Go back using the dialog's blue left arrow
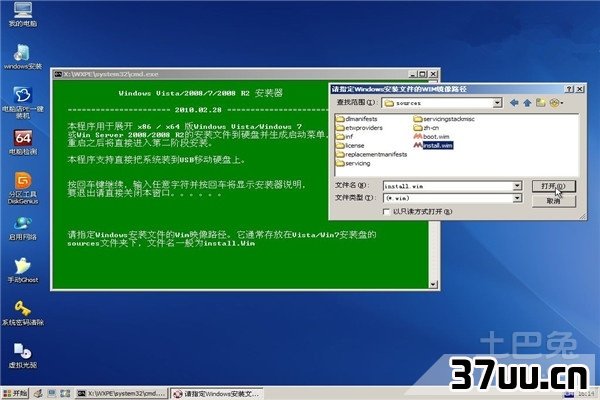The image size is (600, 400). click(514, 103)
